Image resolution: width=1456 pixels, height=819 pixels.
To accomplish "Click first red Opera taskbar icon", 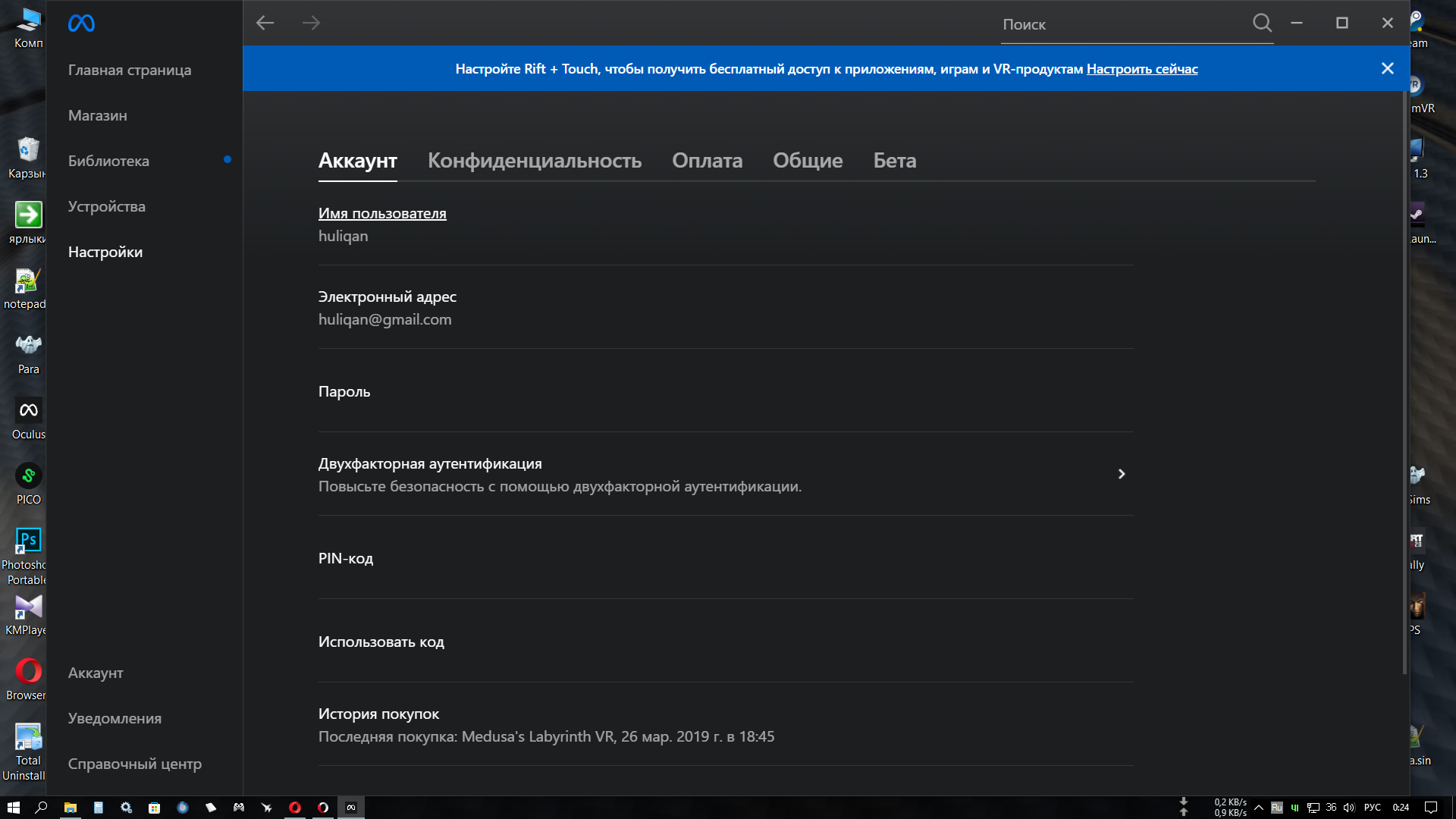I will point(294,808).
